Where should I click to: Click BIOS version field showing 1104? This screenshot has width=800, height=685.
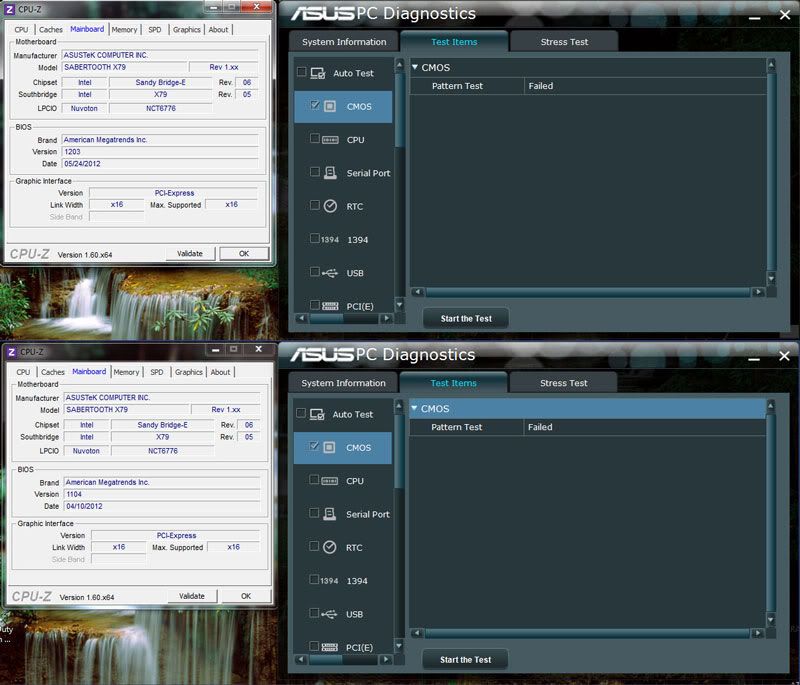coord(162,494)
